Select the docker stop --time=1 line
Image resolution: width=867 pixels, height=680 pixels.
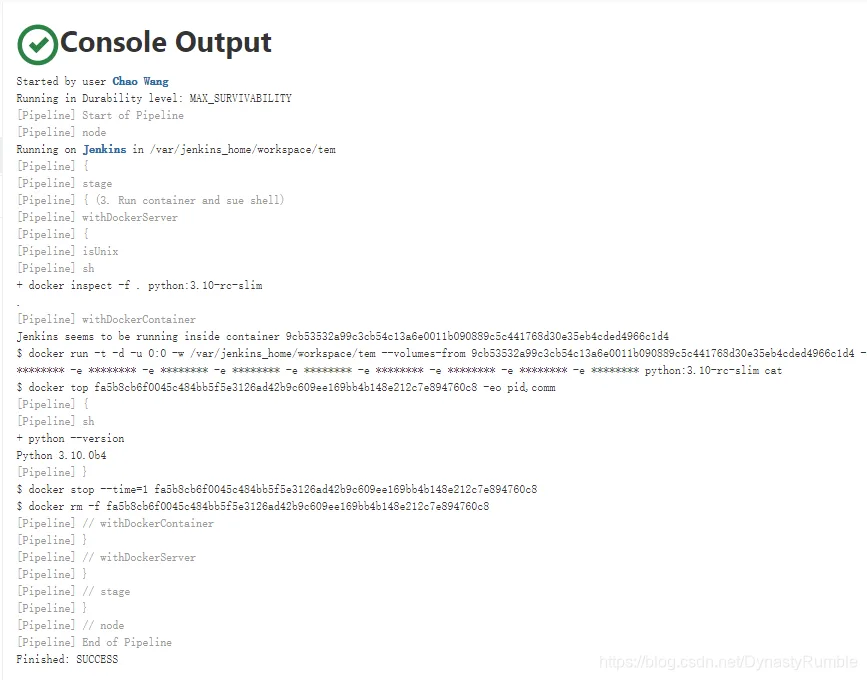point(276,489)
